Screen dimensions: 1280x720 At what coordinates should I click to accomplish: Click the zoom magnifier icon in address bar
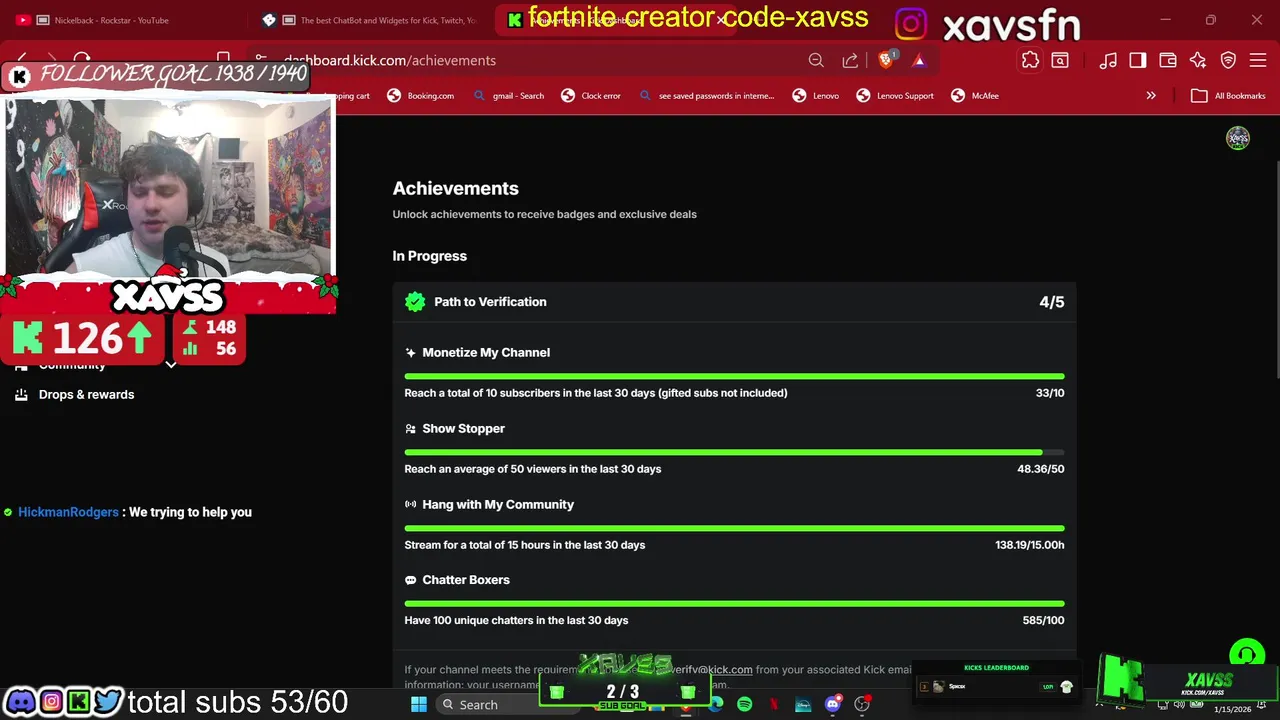pyautogui.click(x=816, y=61)
